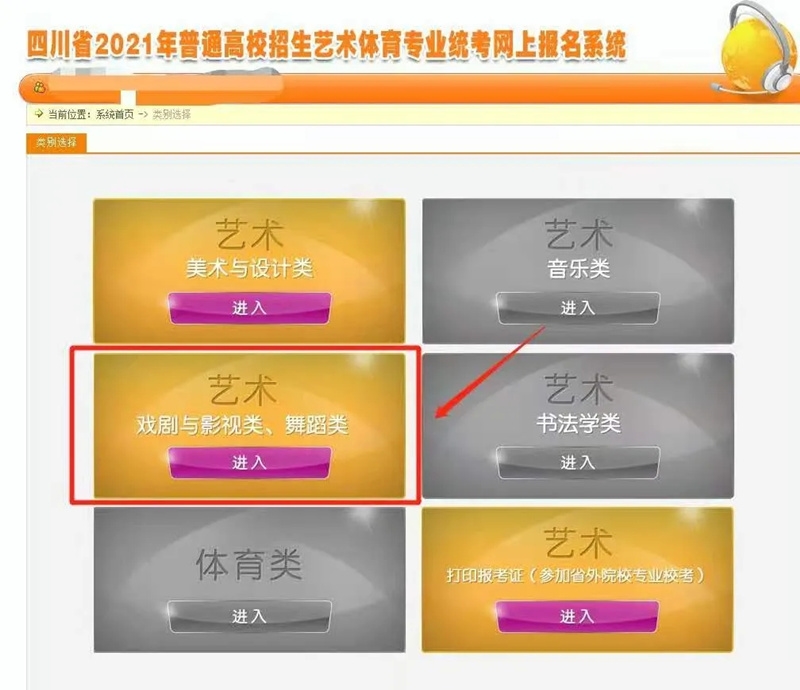Click gray 进入 button under 书法学类

tap(578, 463)
